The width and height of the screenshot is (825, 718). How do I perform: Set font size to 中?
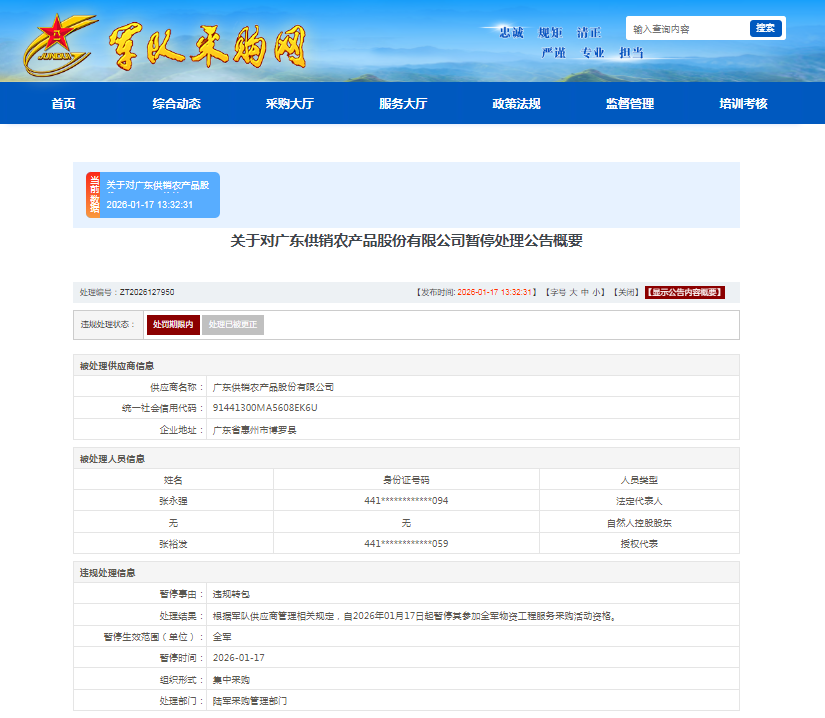pos(585,293)
